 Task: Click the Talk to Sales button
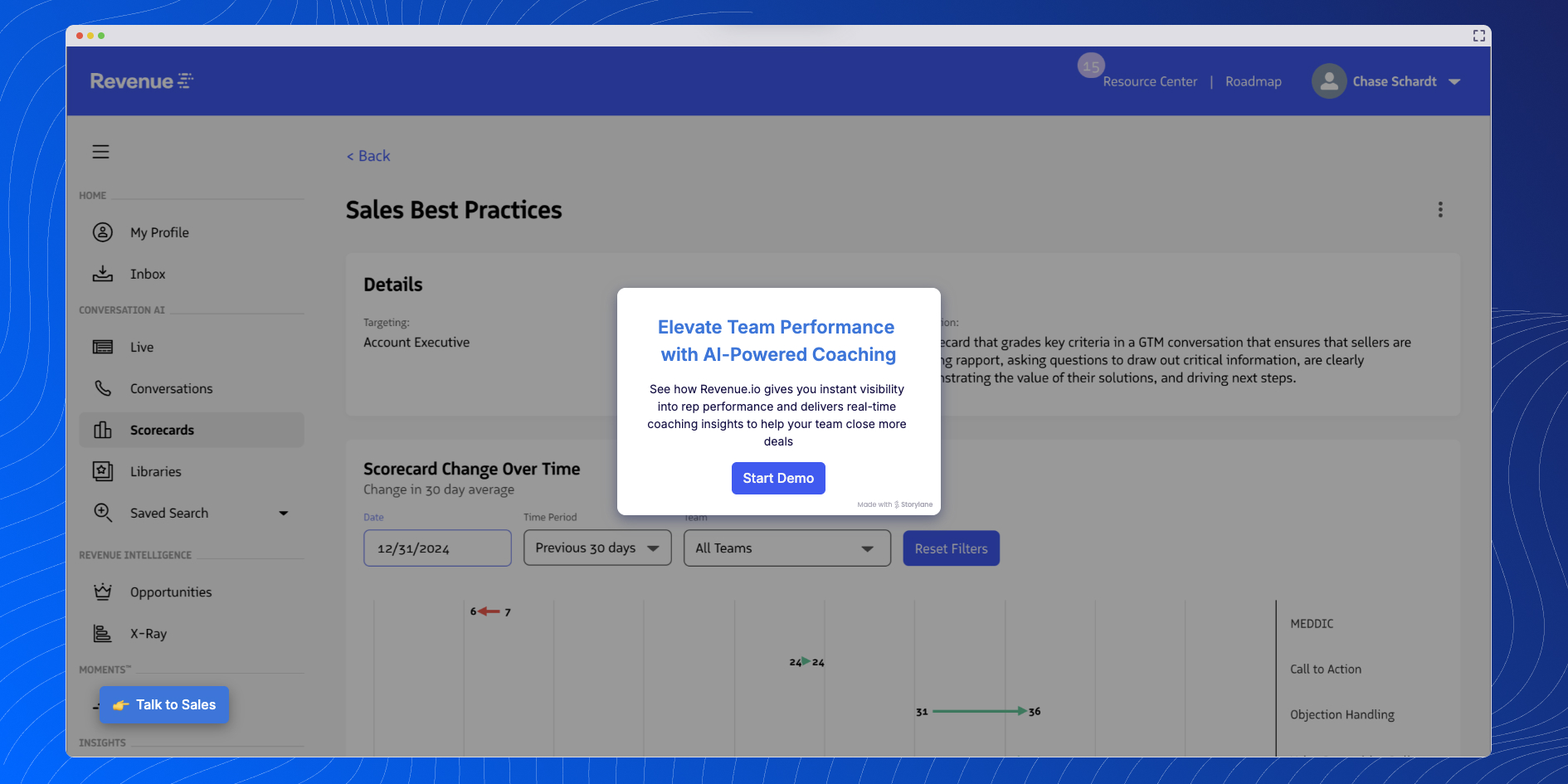(x=163, y=704)
